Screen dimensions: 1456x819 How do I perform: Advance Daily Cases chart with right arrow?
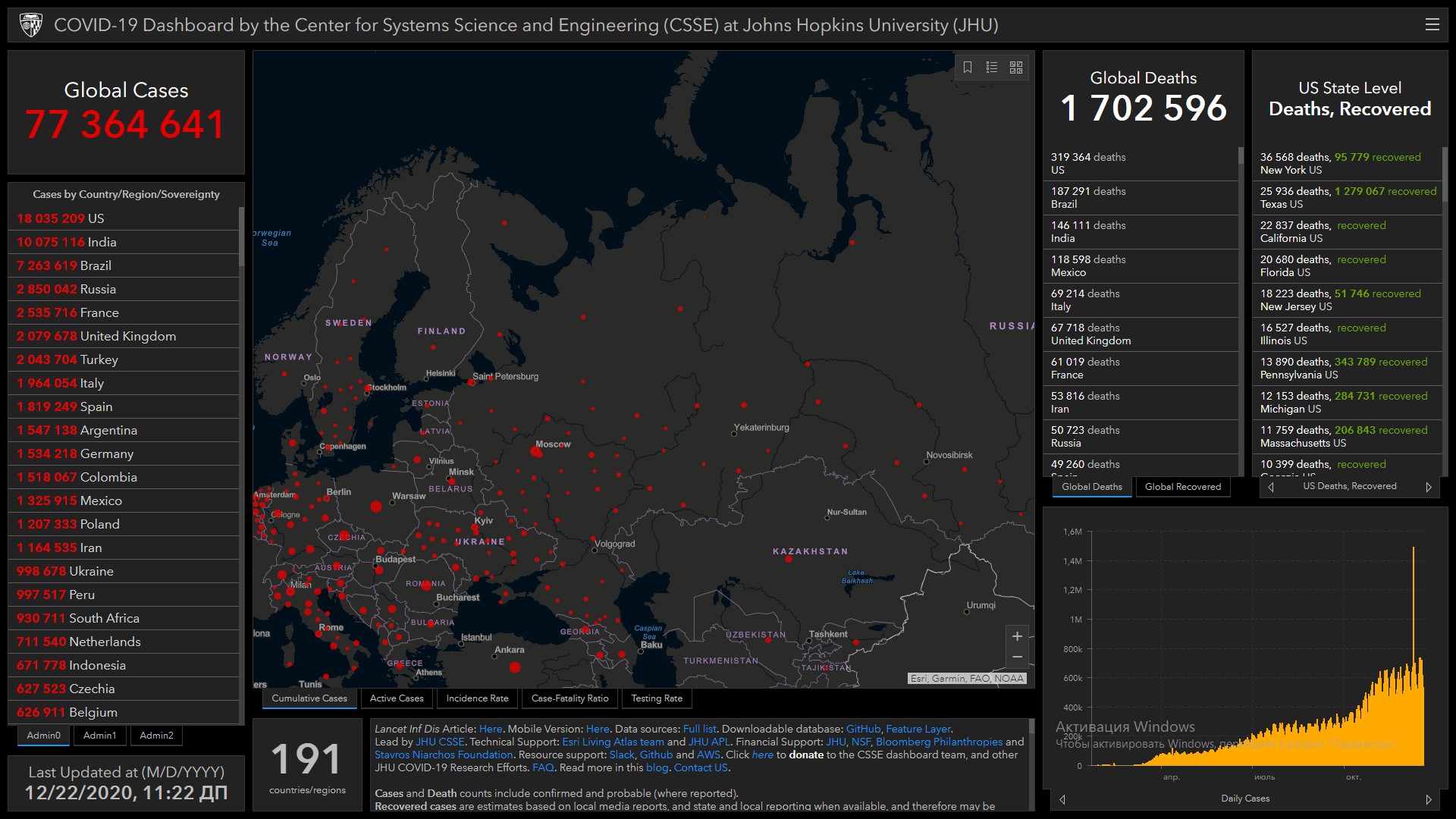(x=1429, y=799)
